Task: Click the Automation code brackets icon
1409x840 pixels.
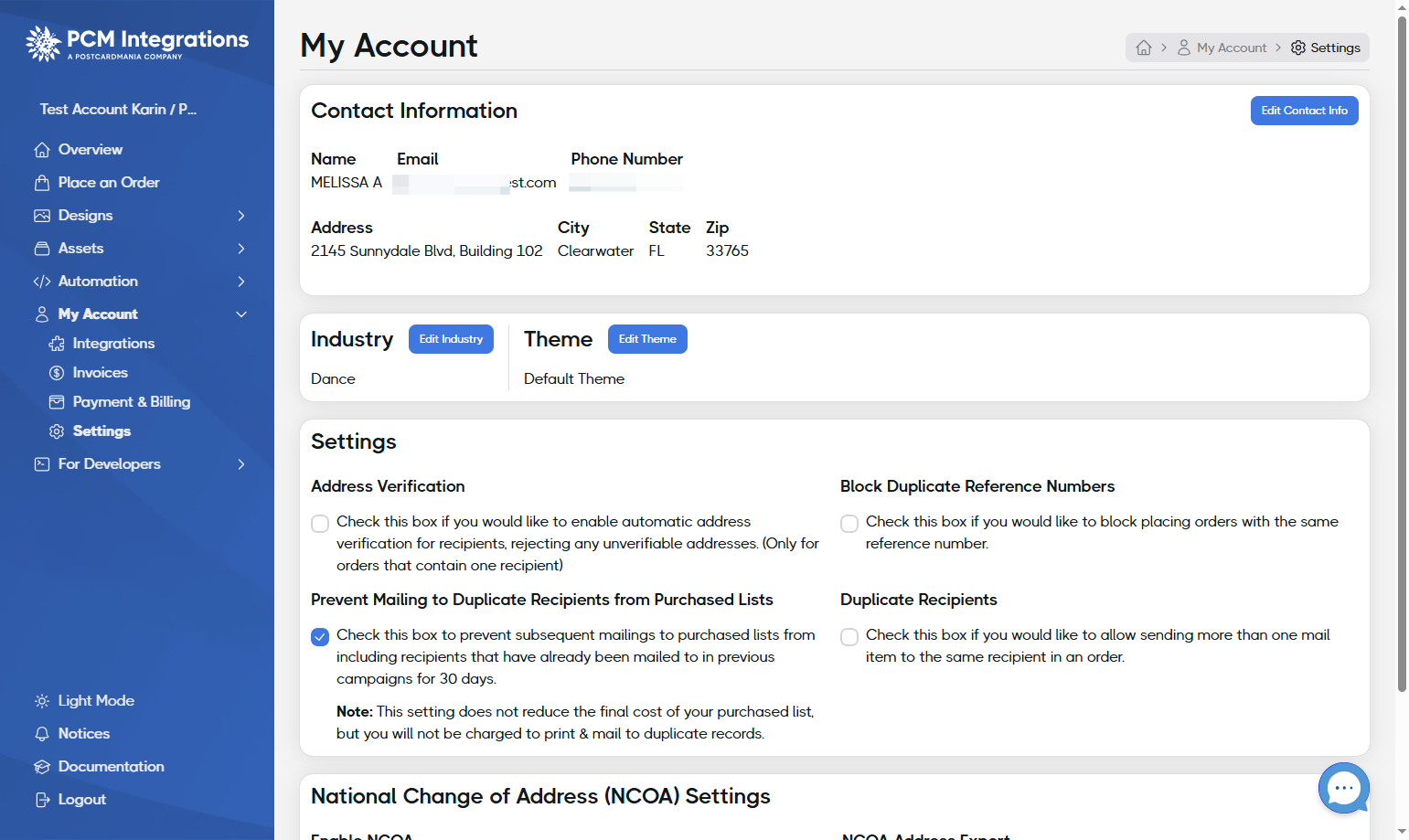Action: pyautogui.click(x=42, y=282)
